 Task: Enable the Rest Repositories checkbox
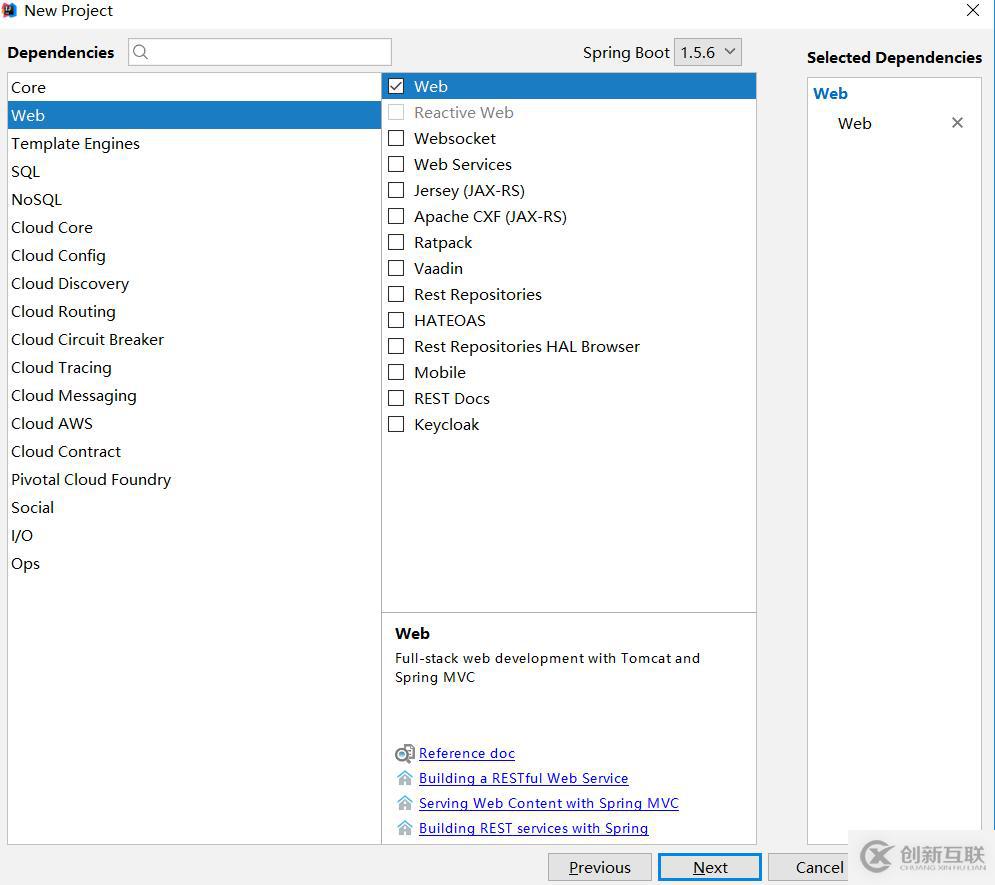[396, 294]
